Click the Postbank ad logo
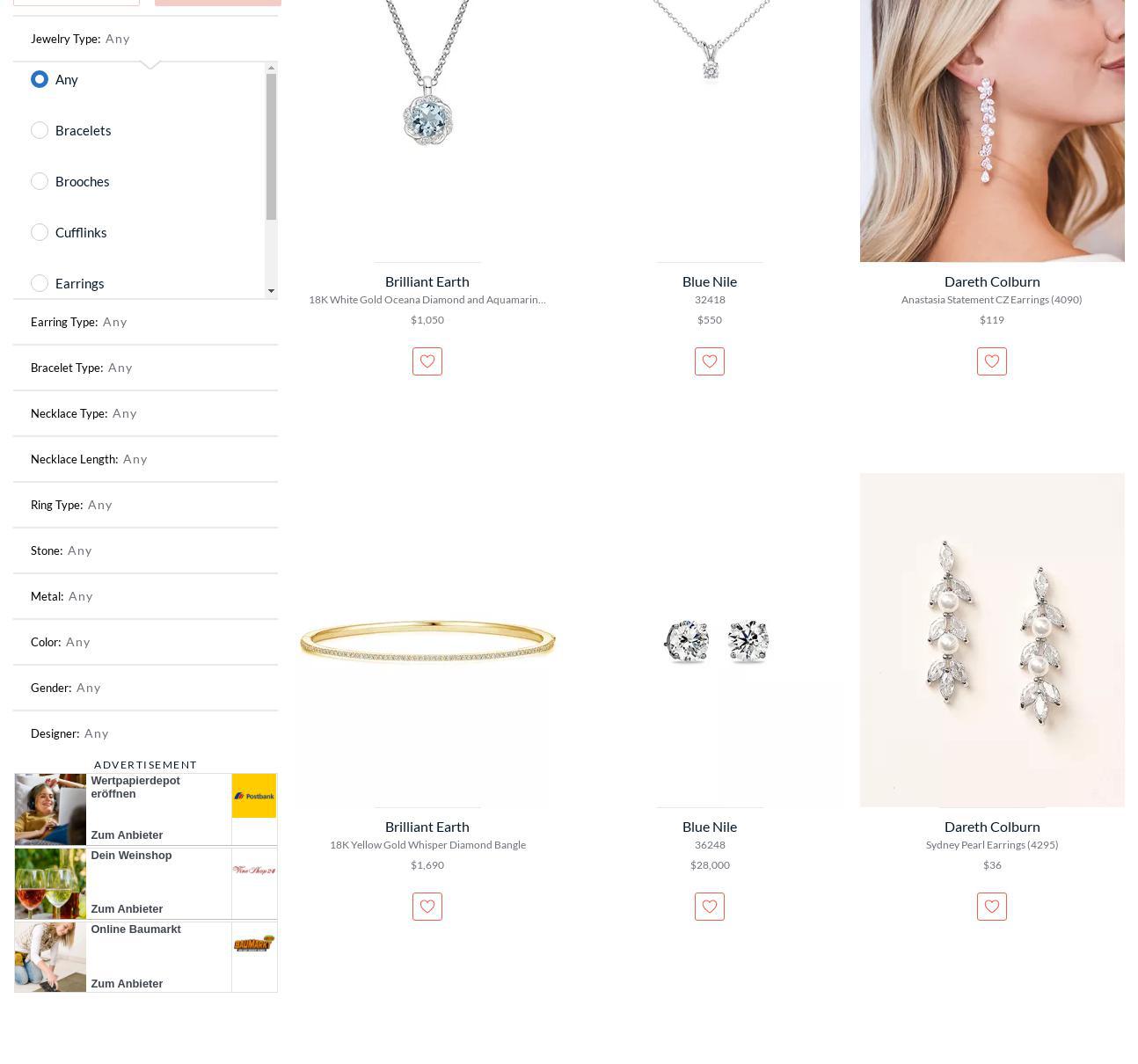Viewport: 1138px width, 1064px height. point(254,796)
